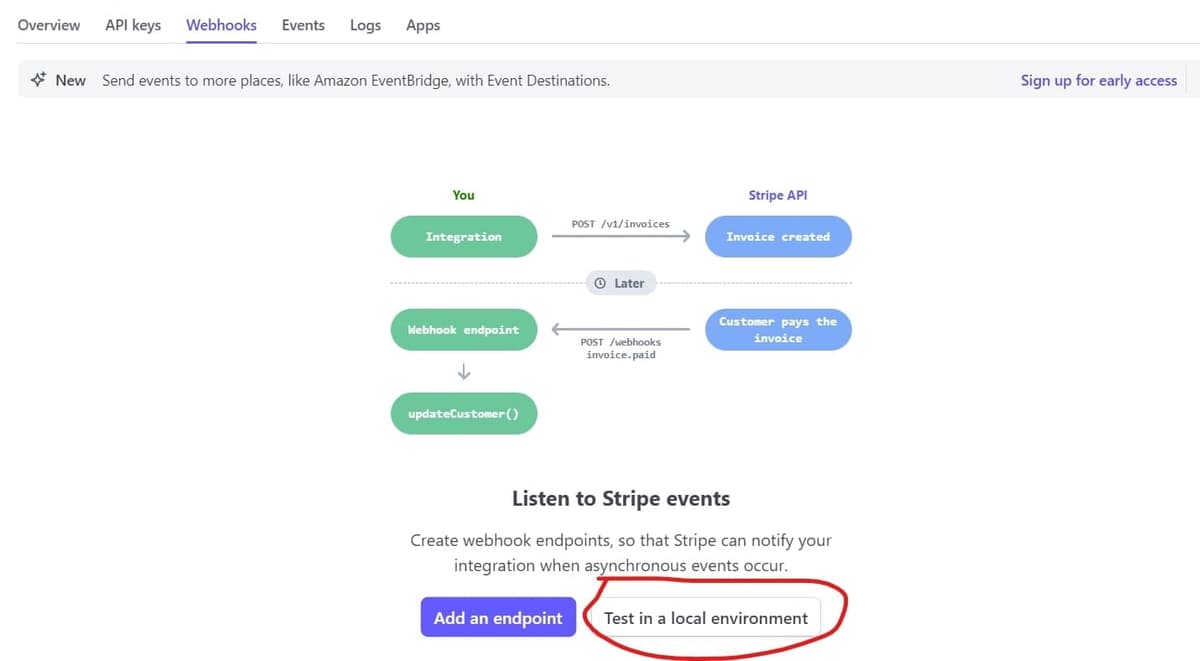Click the down arrow under Webhook endpoint
This screenshot has width=1200, height=661.
coord(463,372)
